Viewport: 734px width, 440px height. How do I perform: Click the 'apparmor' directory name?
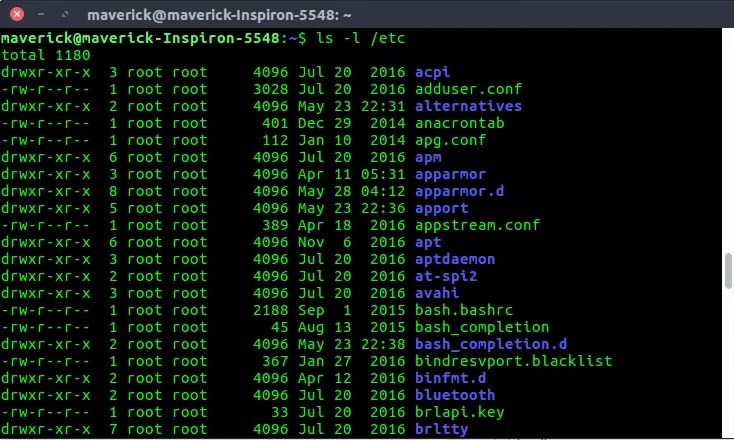(x=451, y=174)
